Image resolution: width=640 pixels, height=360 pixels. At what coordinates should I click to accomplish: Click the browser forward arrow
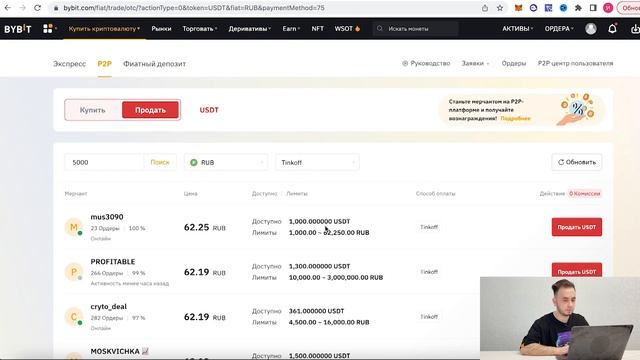click(22, 8)
